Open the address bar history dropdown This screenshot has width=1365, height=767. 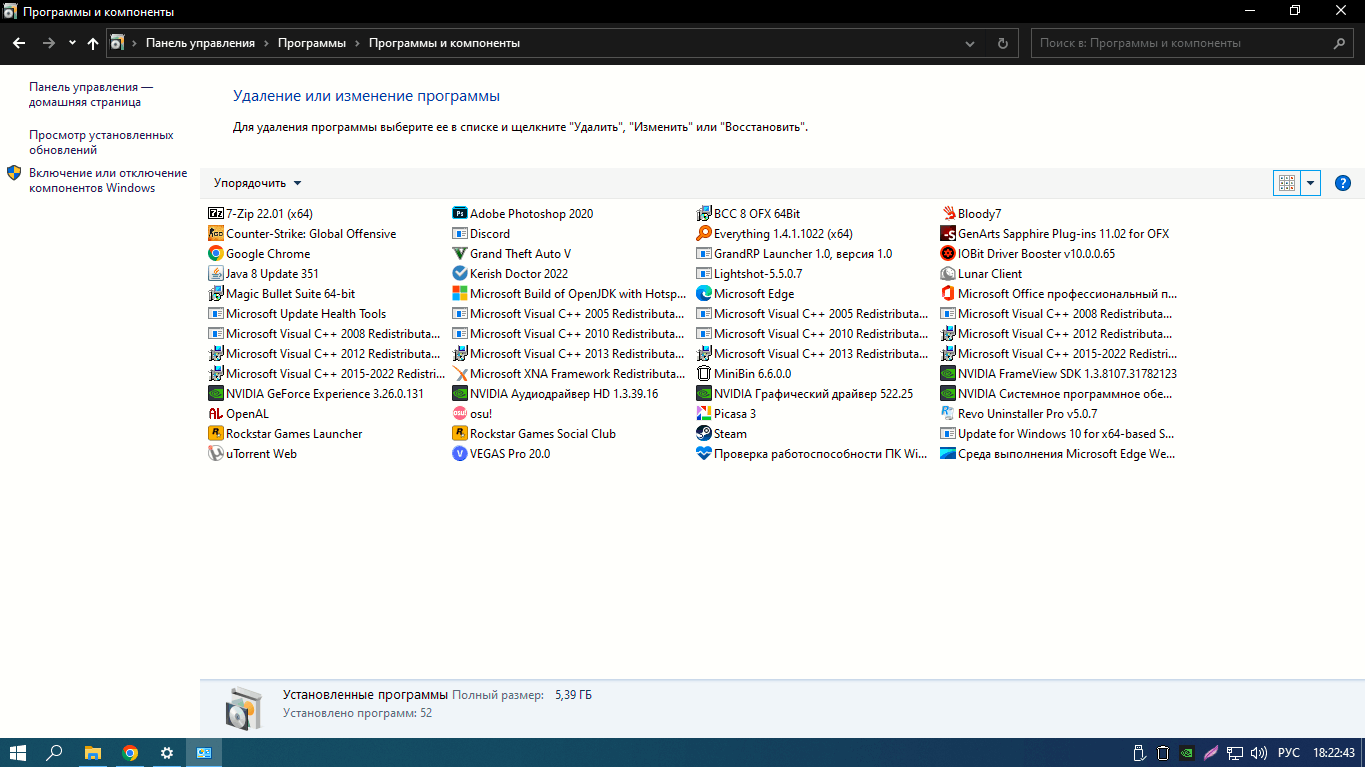pyautogui.click(x=969, y=43)
